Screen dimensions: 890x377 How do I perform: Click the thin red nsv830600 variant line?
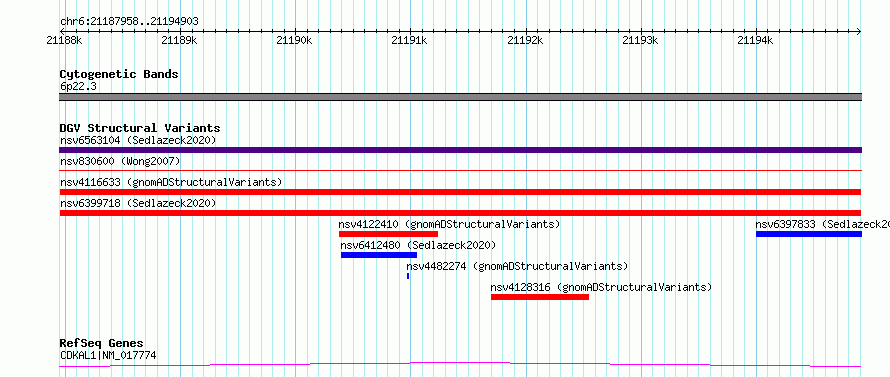tap(460, 170)
